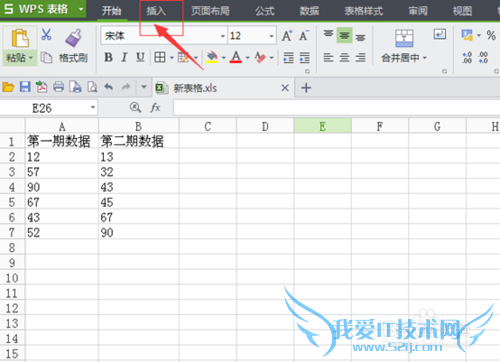The height and width of the screenshot is (362, 500).
Task: Open the 公式 tab
Action: [265, 11]
